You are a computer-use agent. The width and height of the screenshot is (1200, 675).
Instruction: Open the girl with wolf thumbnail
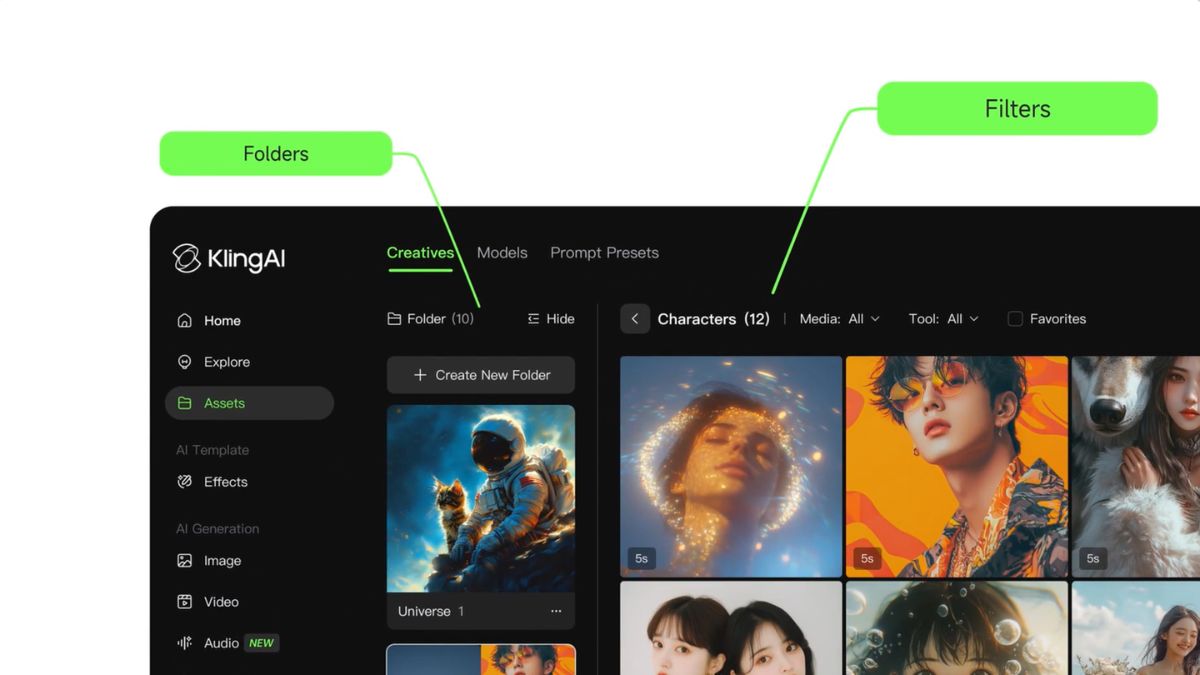pyautogui.click(x=1136, y=467)
